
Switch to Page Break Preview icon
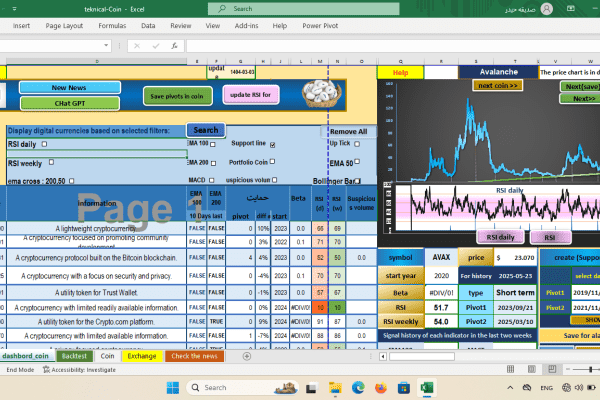(x=552, y=369)
